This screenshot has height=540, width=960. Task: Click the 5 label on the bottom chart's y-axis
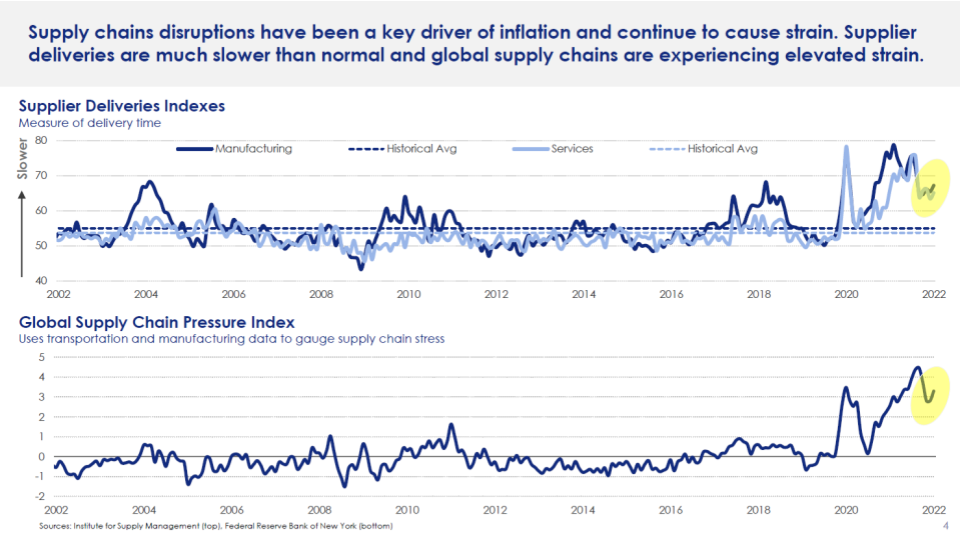[43, 357]
